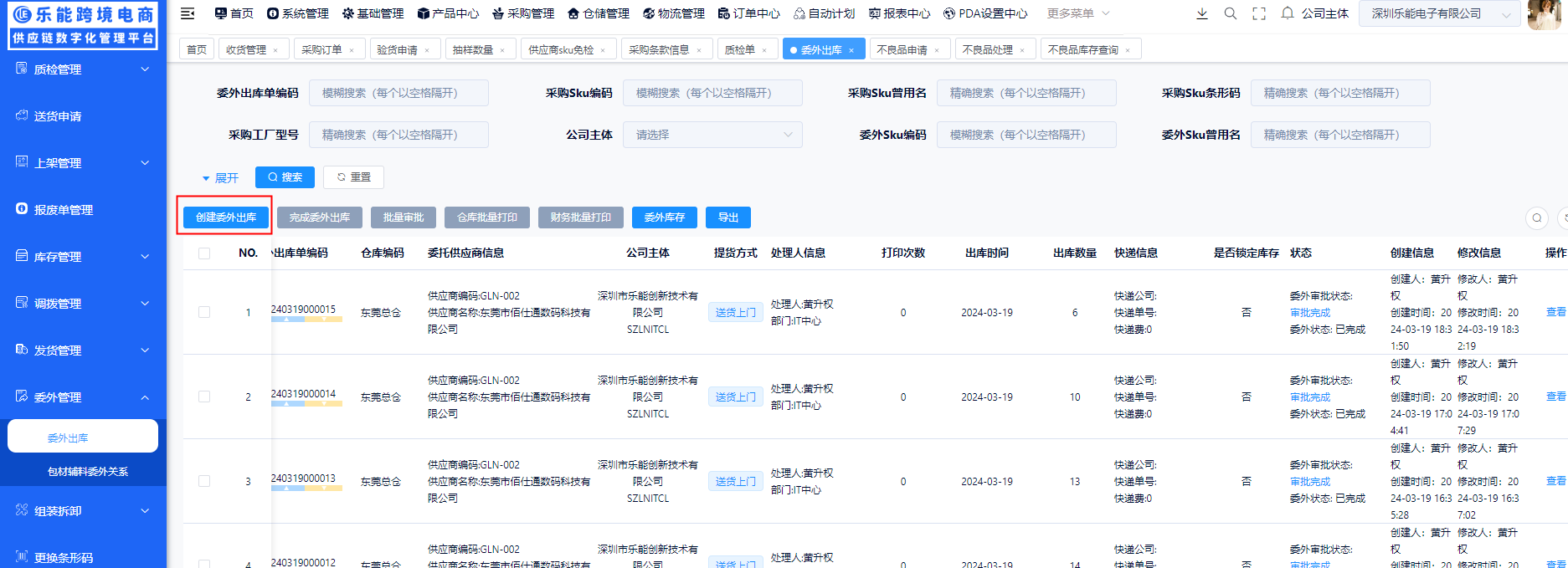This screenshot has height=568, width=1568.
Task: Switch to the 首页 page tab
Action: pyautogui.click(x=197, y=50)
